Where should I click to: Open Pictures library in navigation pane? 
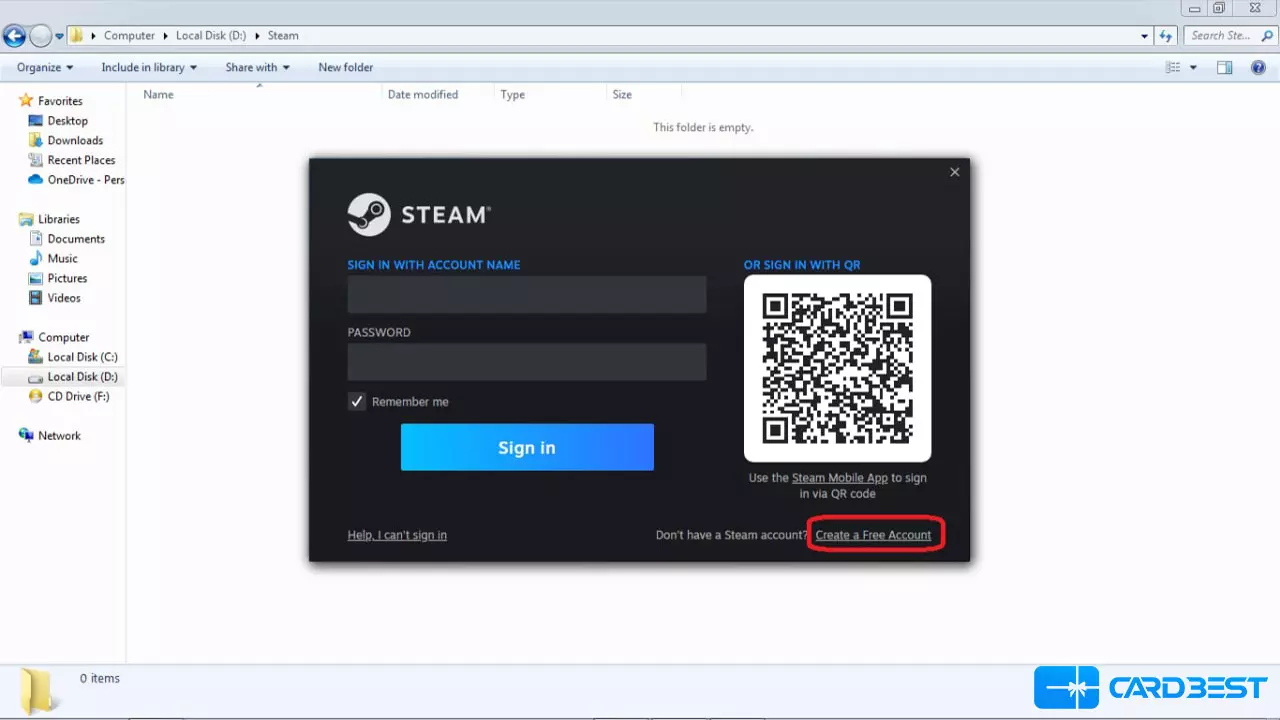point(67,278)
